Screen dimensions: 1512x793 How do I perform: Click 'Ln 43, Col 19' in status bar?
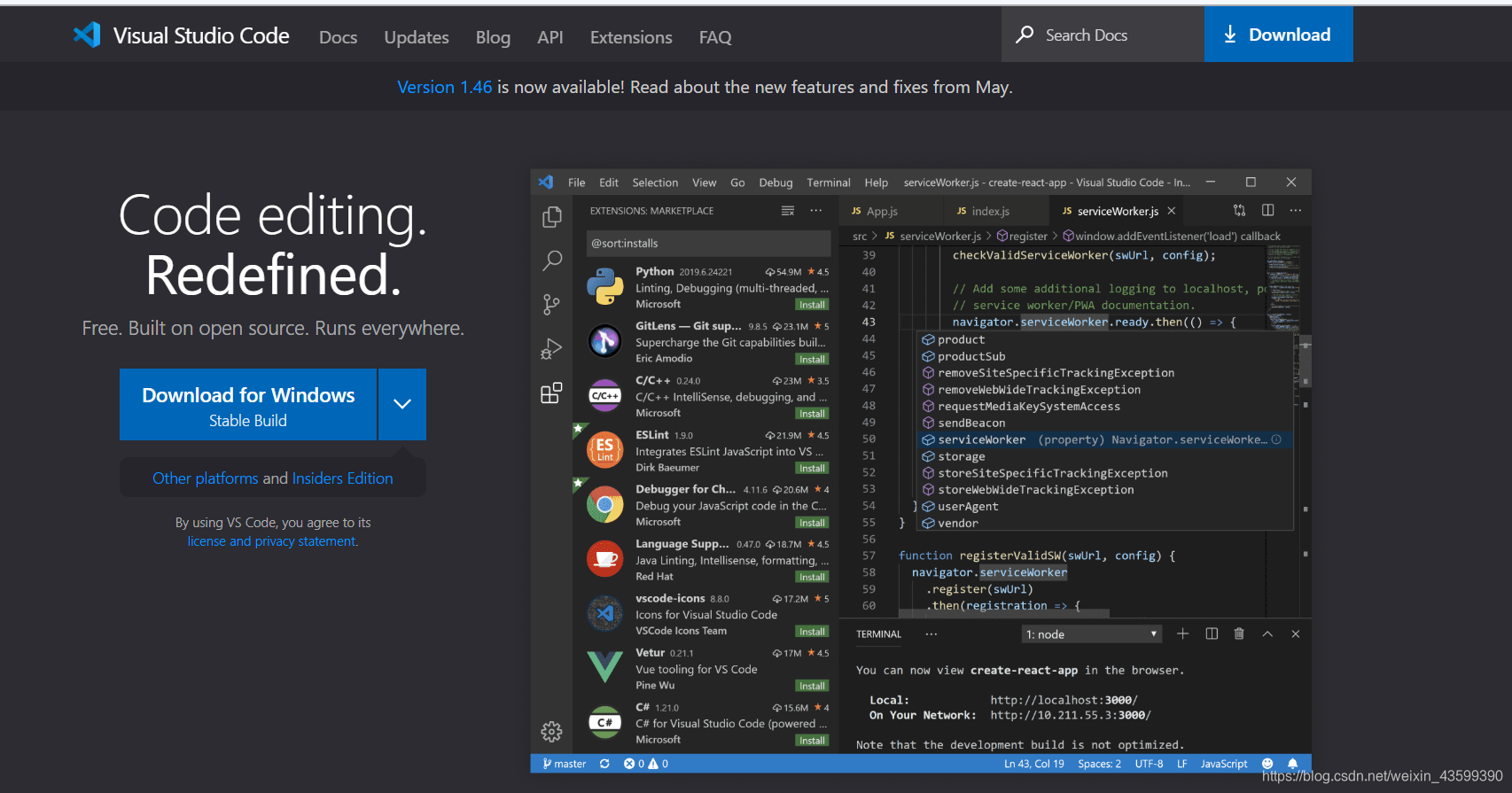[x=1034, y=764]
